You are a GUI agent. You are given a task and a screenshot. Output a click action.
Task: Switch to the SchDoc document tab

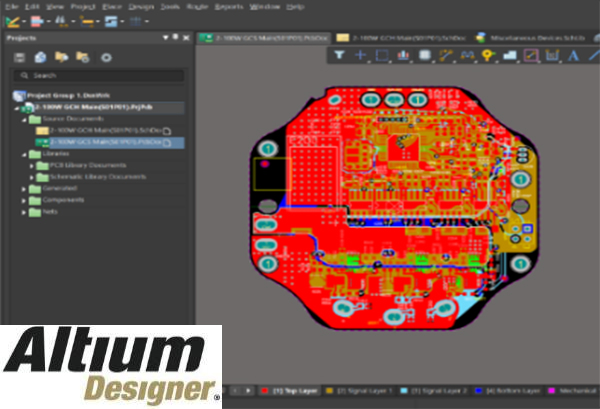pos(401,38)
